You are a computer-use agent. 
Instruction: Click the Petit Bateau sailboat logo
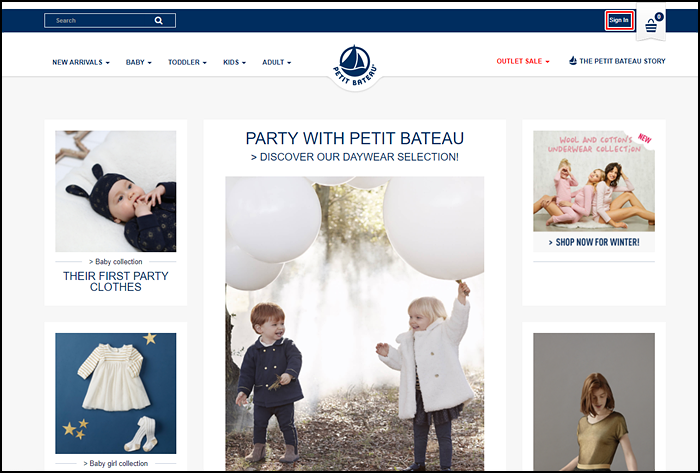[355, 66]
